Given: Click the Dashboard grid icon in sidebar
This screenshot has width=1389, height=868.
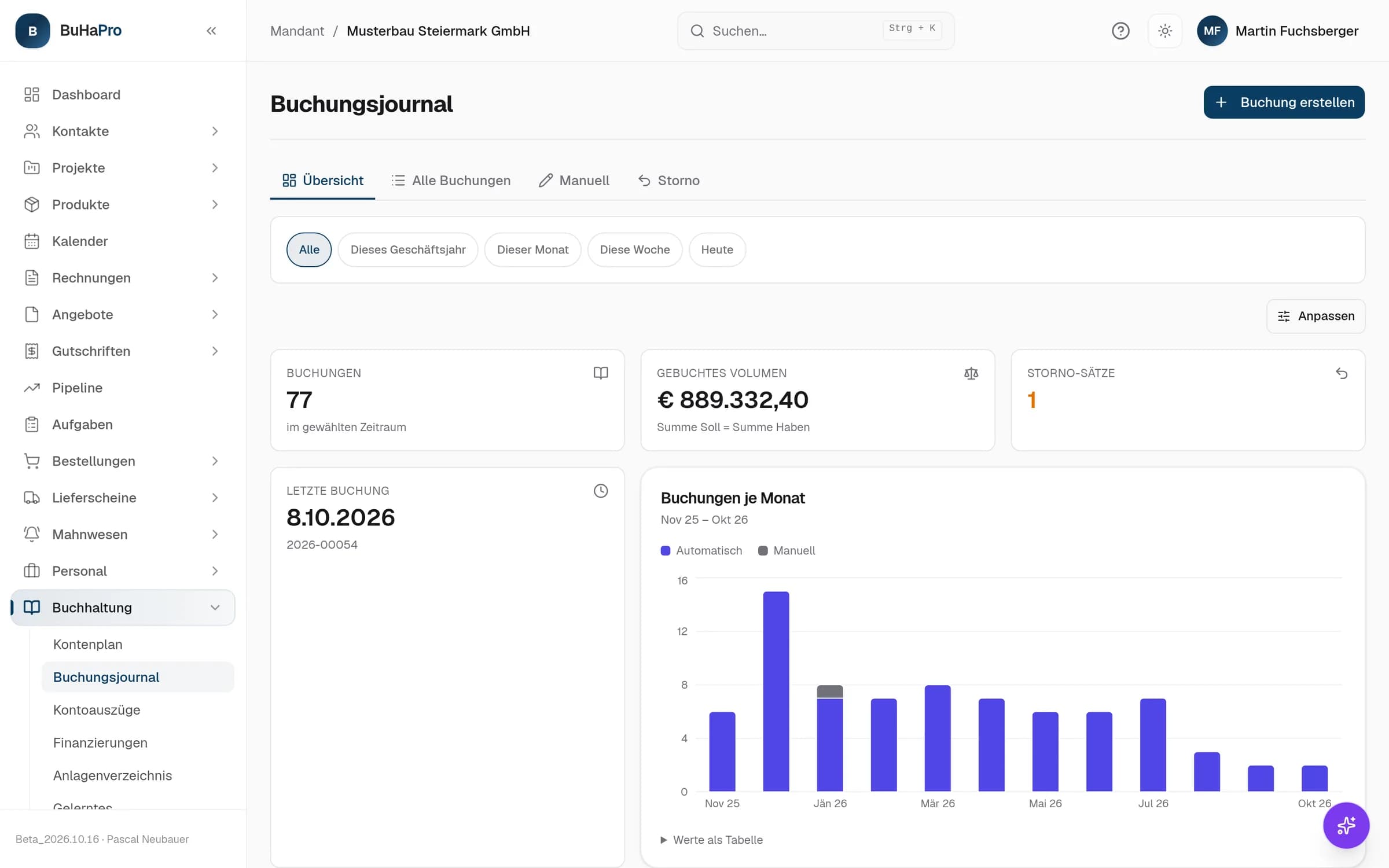Looking at the screenshot, I should [32, 94].
